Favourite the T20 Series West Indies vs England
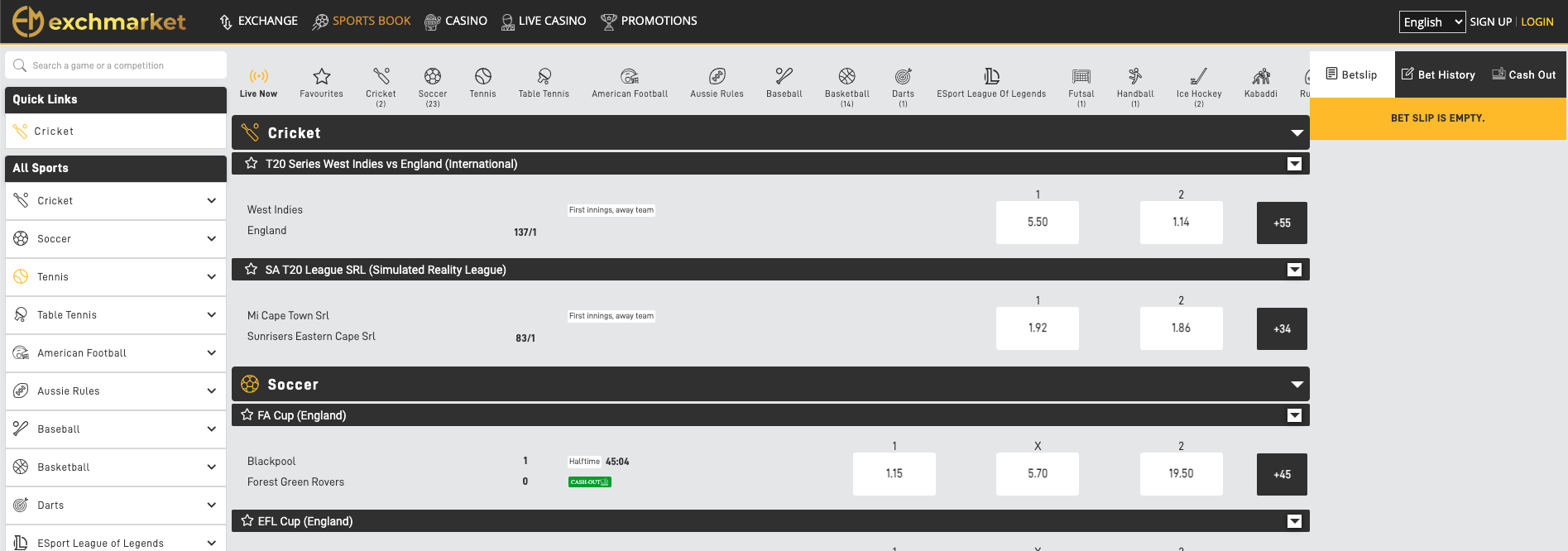1568x551 pixels. 252,164
